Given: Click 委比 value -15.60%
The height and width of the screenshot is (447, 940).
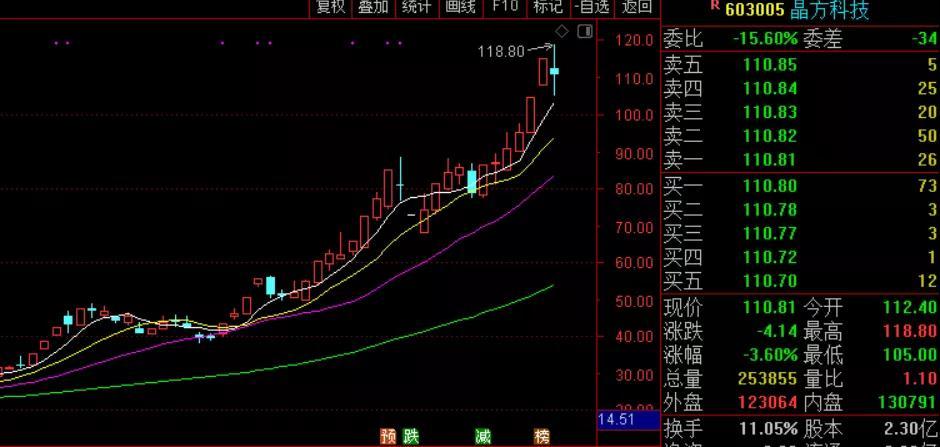Looking at the screenshot, I should coord(765,40).
